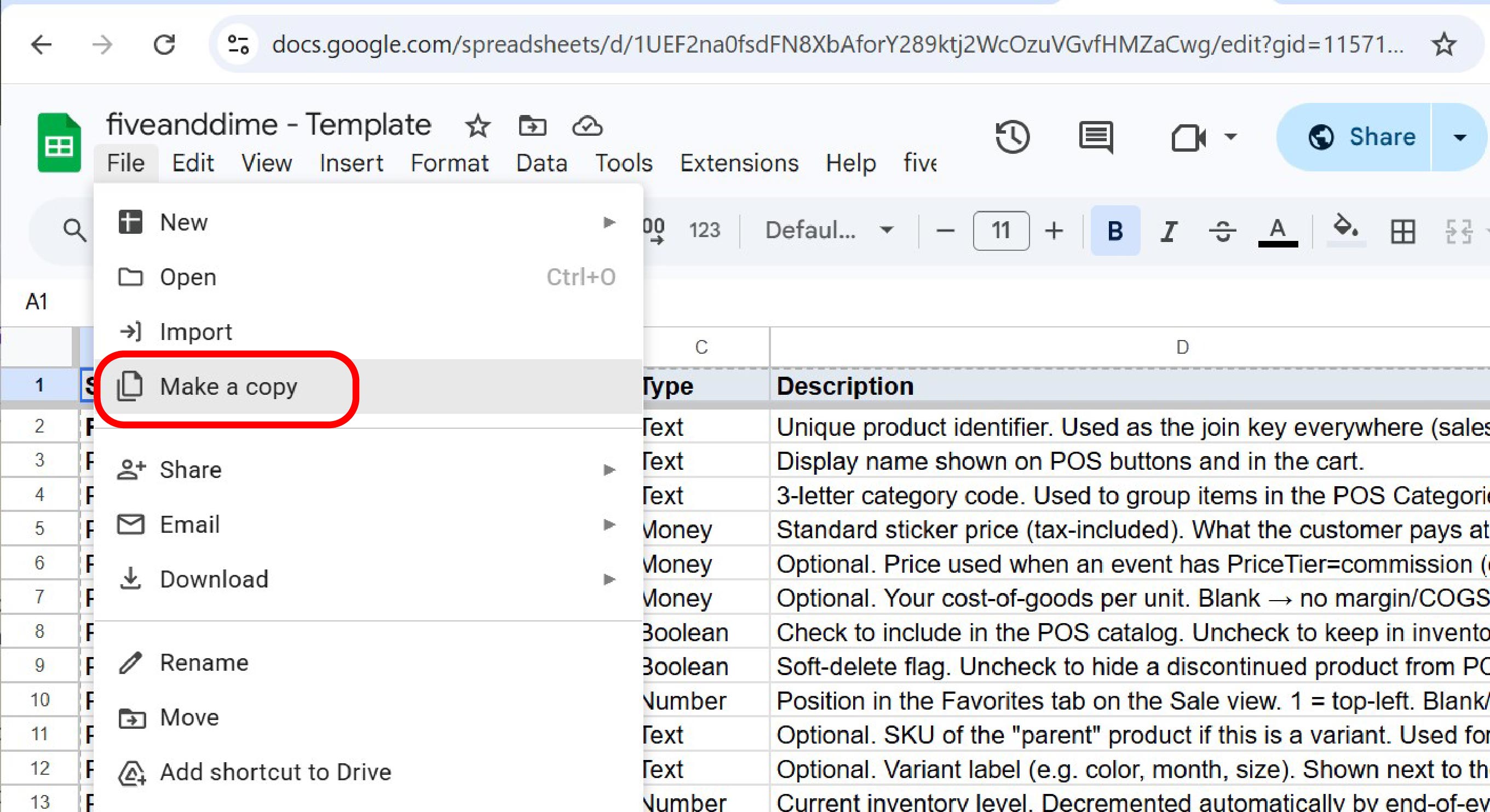Toggle italic formatting
The width and height of the screenshot is (1490, 812).
(1169, 232)
